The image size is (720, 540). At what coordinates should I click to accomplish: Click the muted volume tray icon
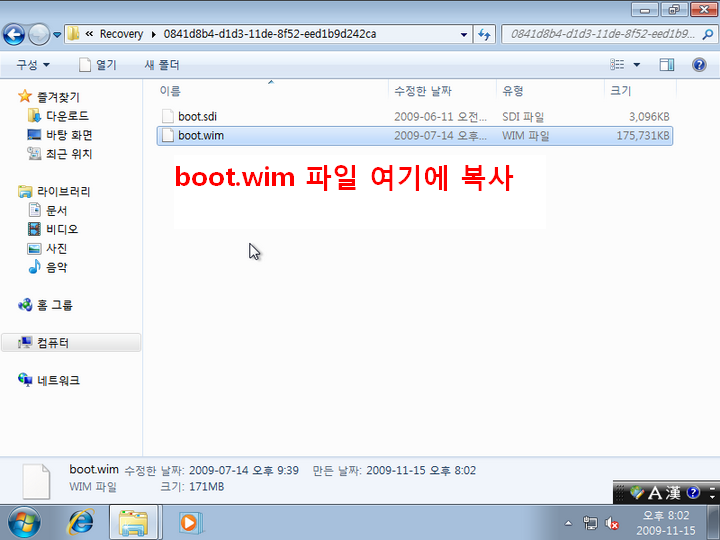pyautogui.click(x=612, y=523)
